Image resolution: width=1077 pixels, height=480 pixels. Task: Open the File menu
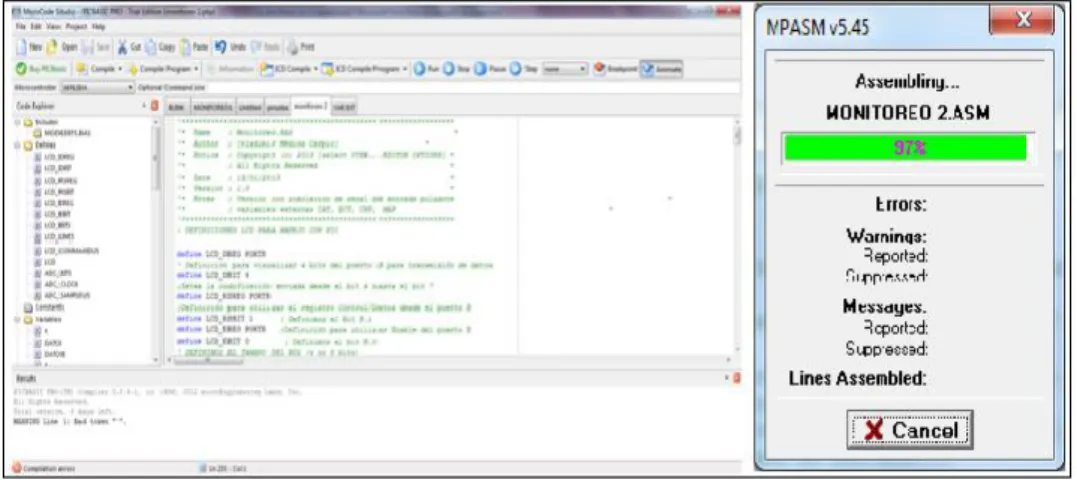pyautogui.click(x=21, y=26)
